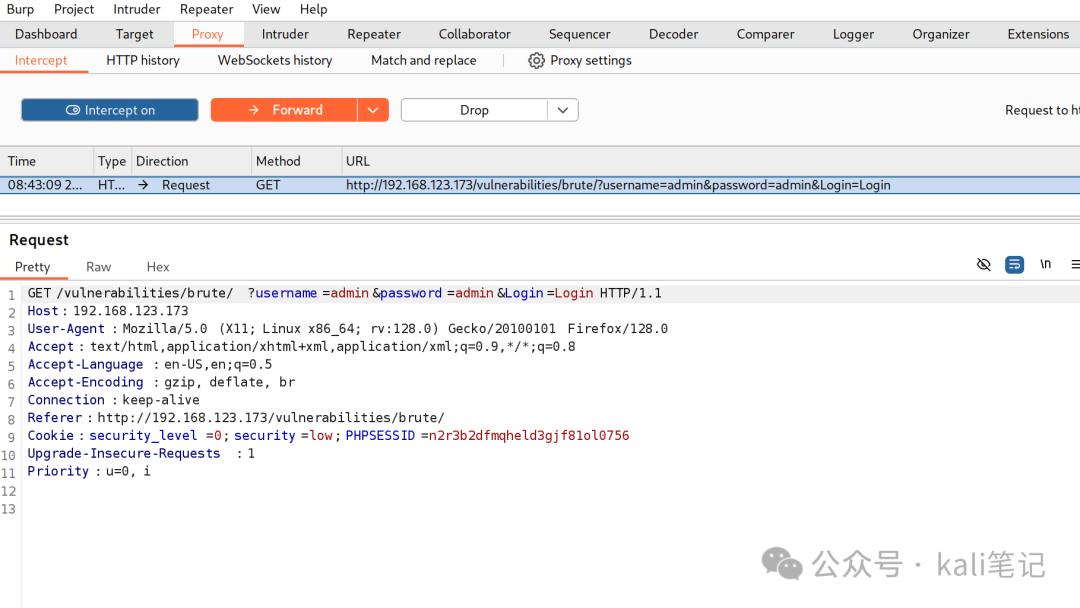Open the Logger tab

[853, 34]
